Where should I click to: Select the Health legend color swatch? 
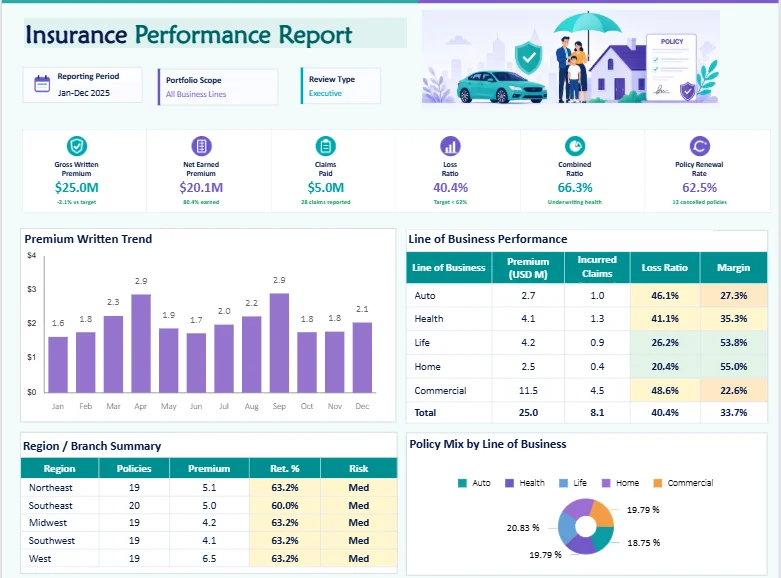pos(510,483)
